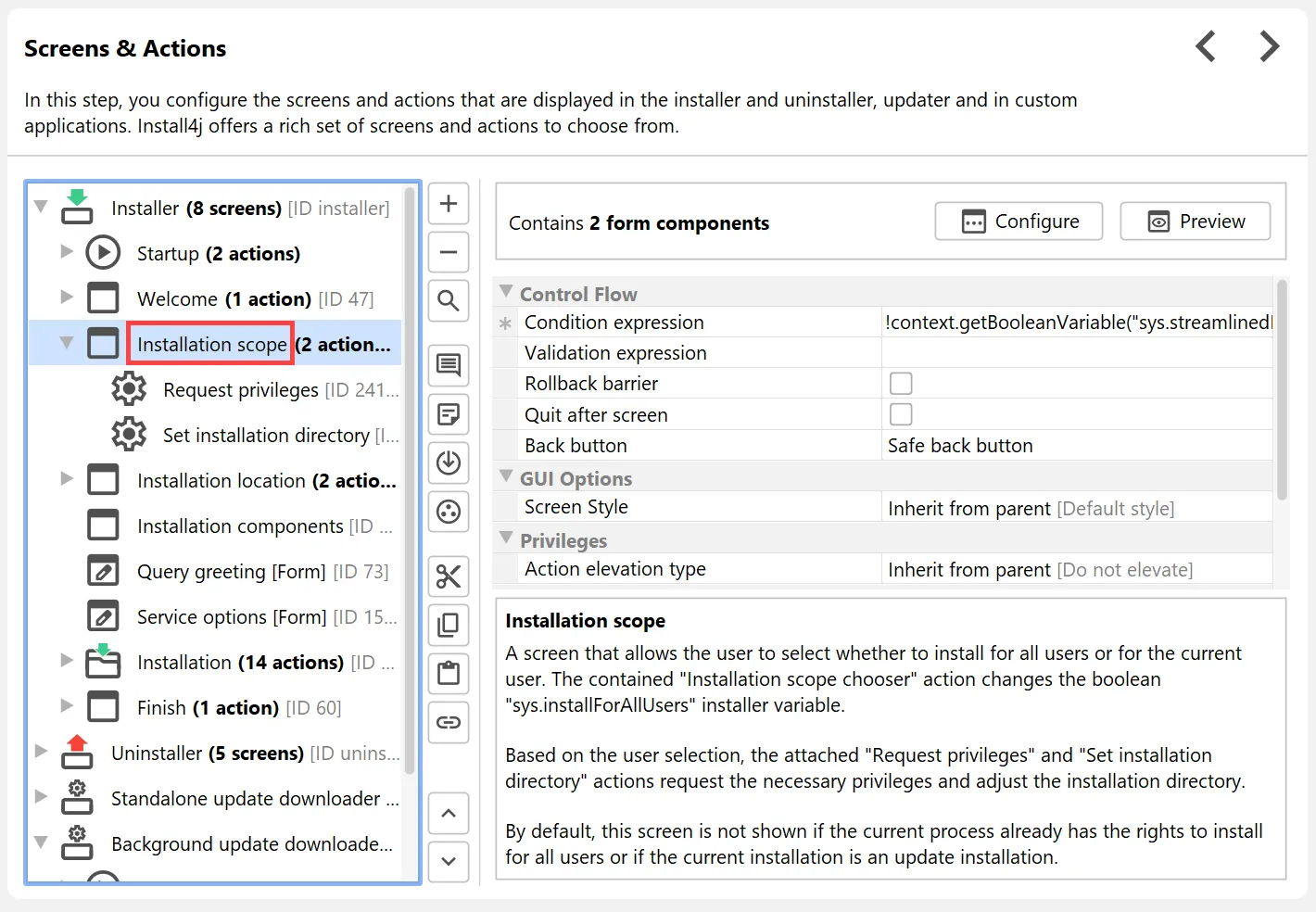Click the clipboard paste icon
The width and height of the screenshot is (1316, 912).
(x=449, y=673)
